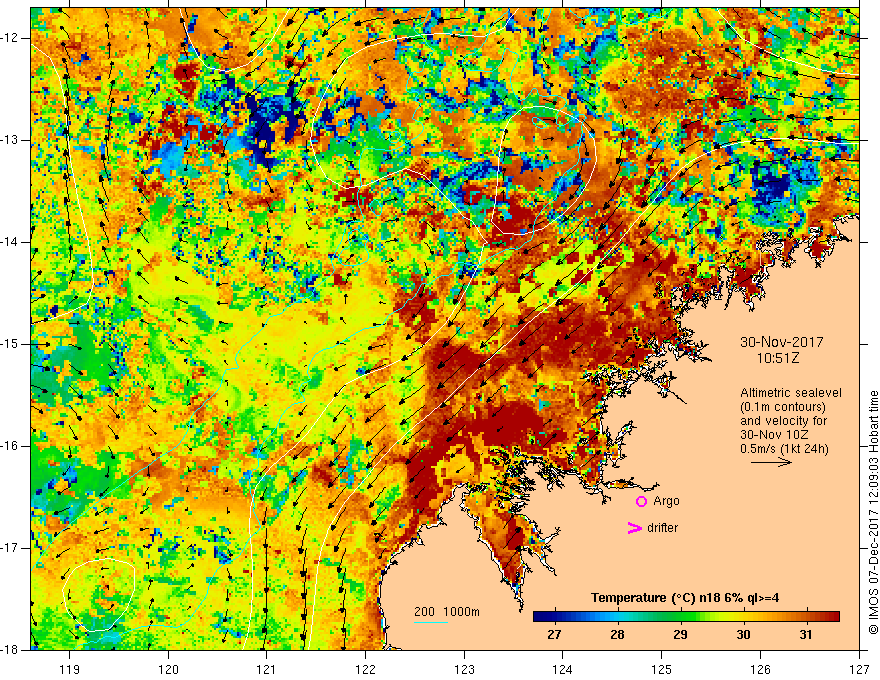Click latitude axis label '-16'
880x680 pixels.
click(10, 446)
